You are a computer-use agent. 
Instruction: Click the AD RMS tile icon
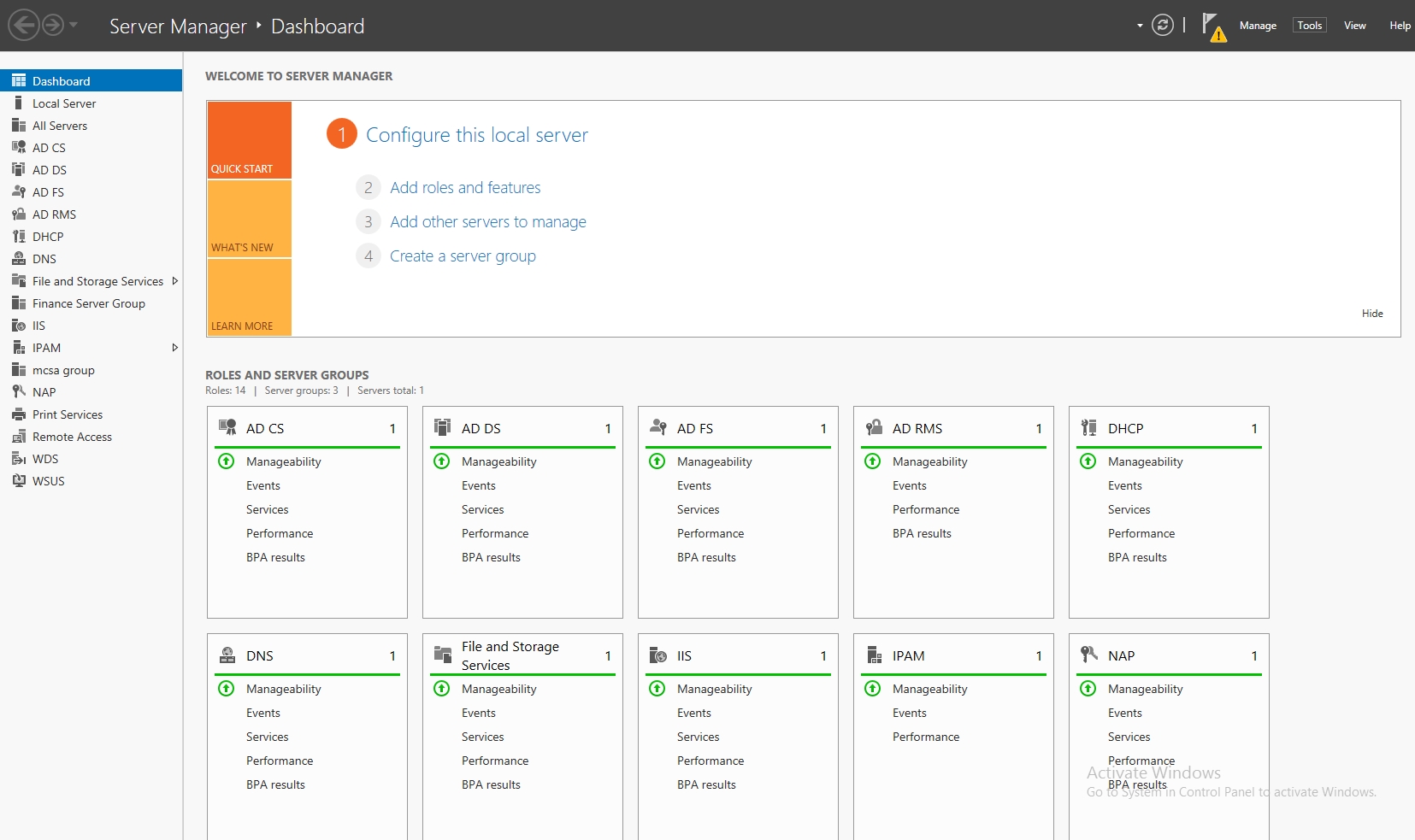click(x=873, y=427)
